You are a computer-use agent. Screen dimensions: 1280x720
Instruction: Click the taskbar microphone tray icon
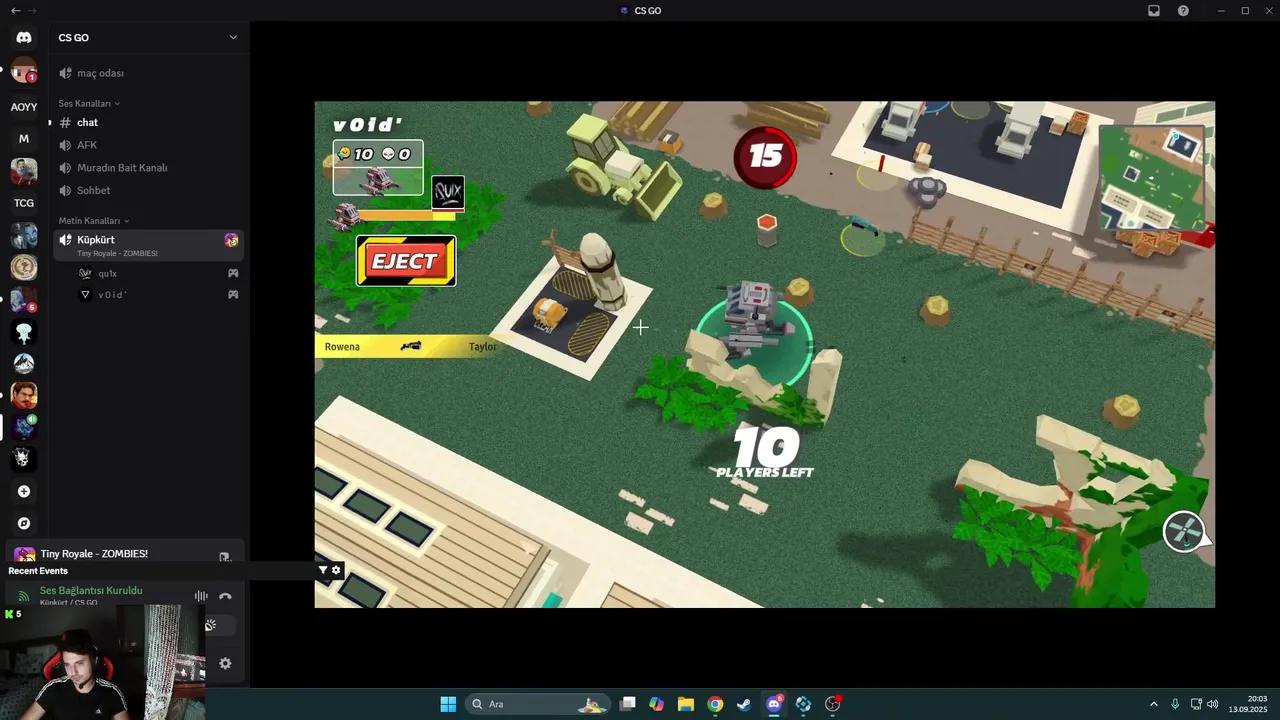click(1175, 704)
